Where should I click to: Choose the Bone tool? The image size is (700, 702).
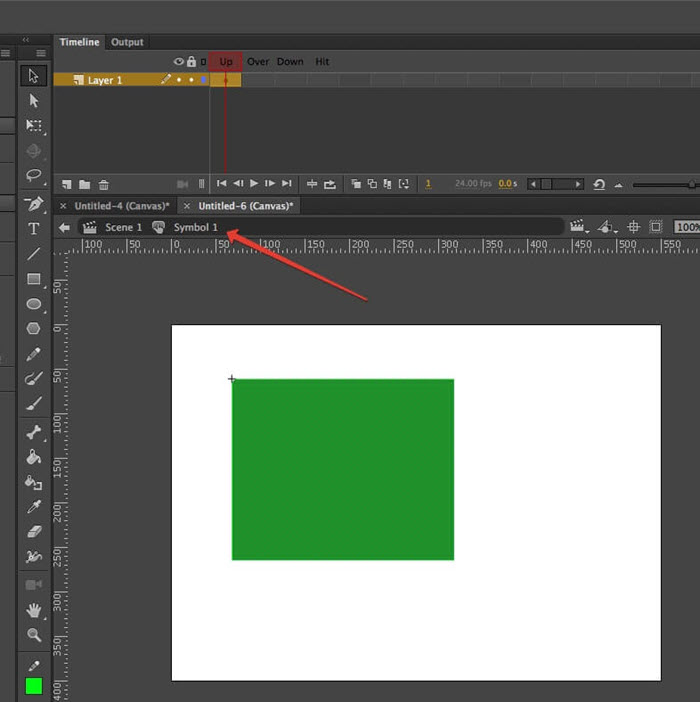(33, 432)
